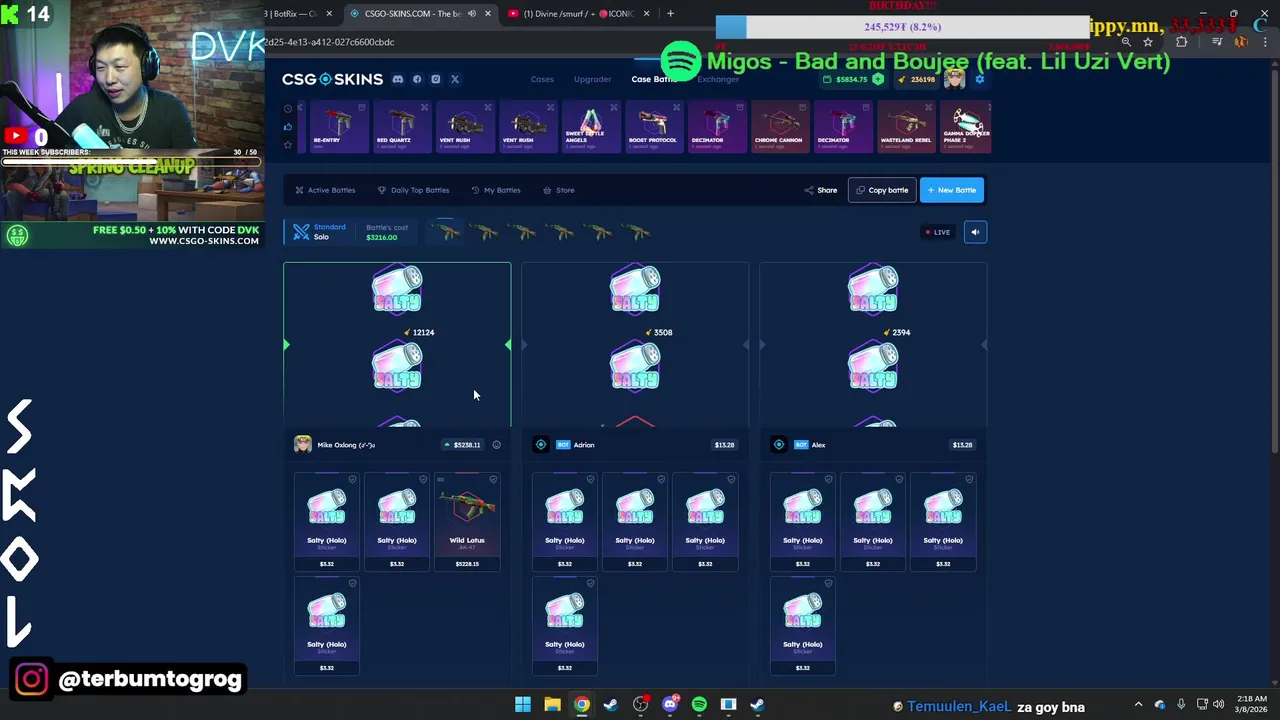Show hidden system tray icons
Image resolution: width=1280 pixels, height=720 pixels.
(x=1138, y=705)
